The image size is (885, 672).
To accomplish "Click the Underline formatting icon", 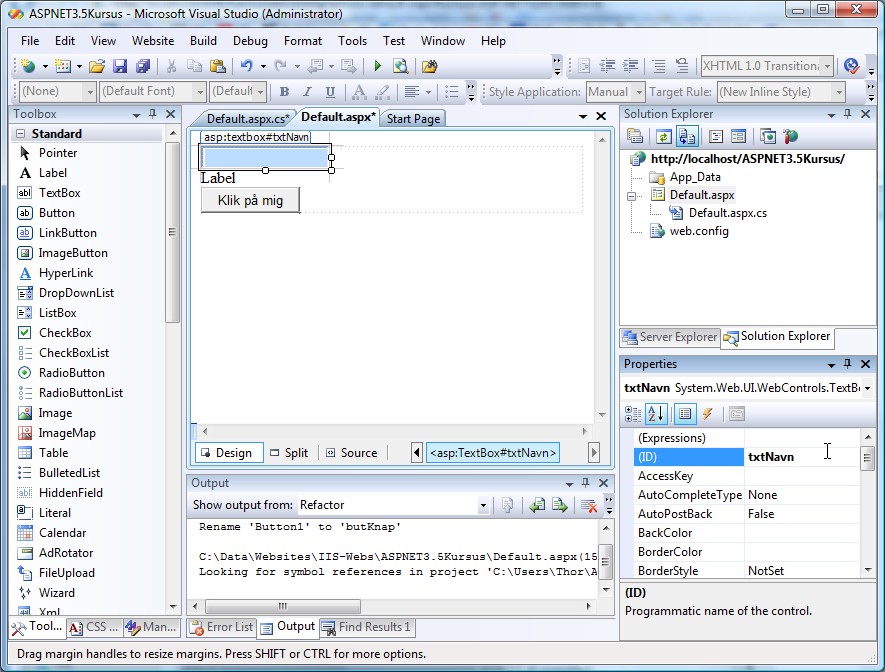I will tap(330, 91).
